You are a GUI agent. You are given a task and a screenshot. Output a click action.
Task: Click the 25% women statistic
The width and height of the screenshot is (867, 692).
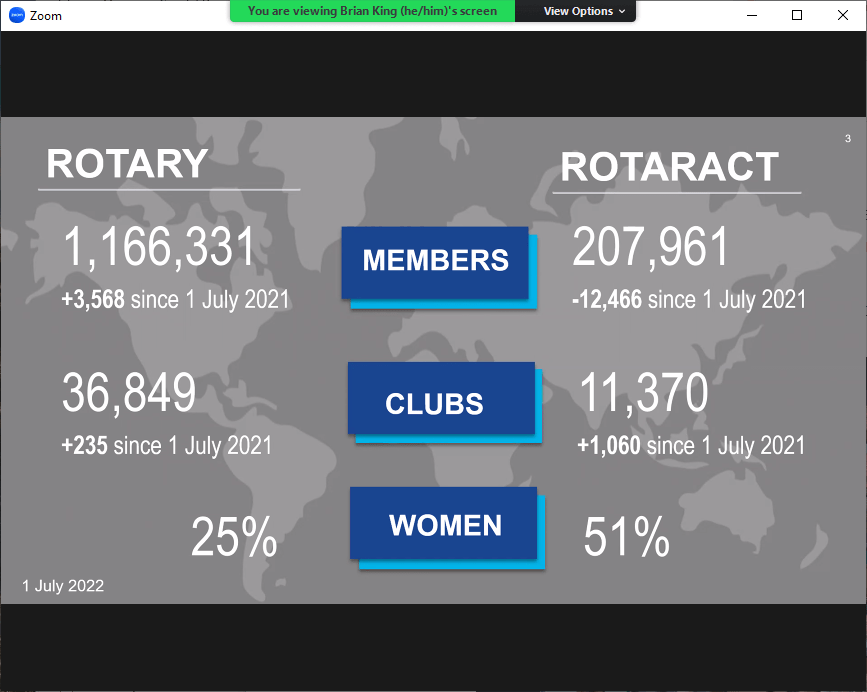click(x=234, y=539)
